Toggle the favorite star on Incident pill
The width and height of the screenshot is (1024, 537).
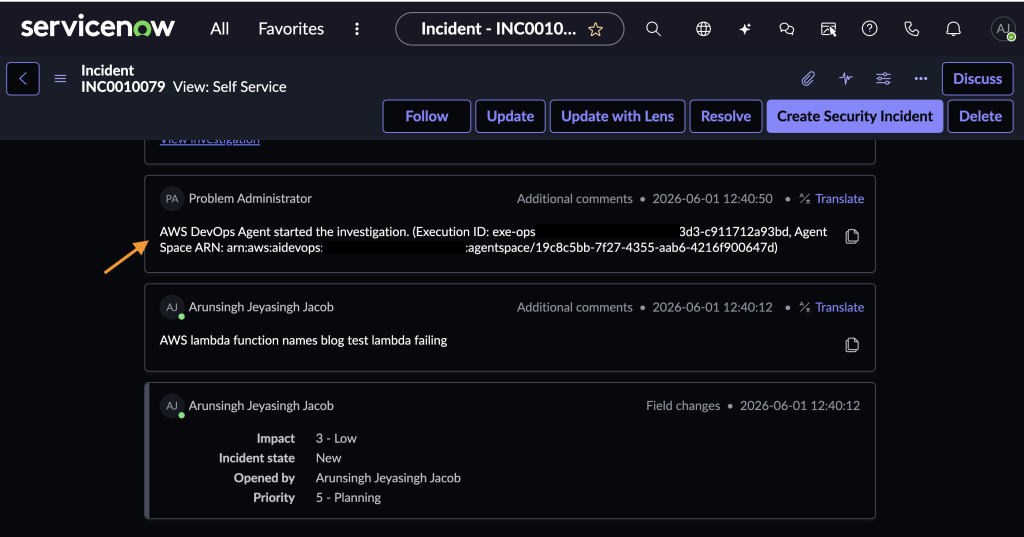point(595,29)
